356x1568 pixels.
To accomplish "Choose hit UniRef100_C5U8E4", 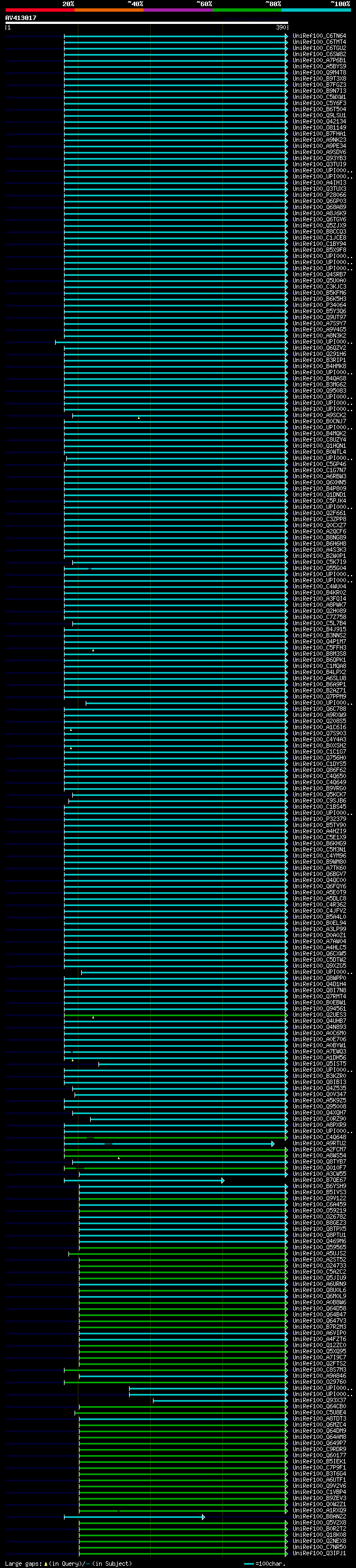I will click(319, 1412).
